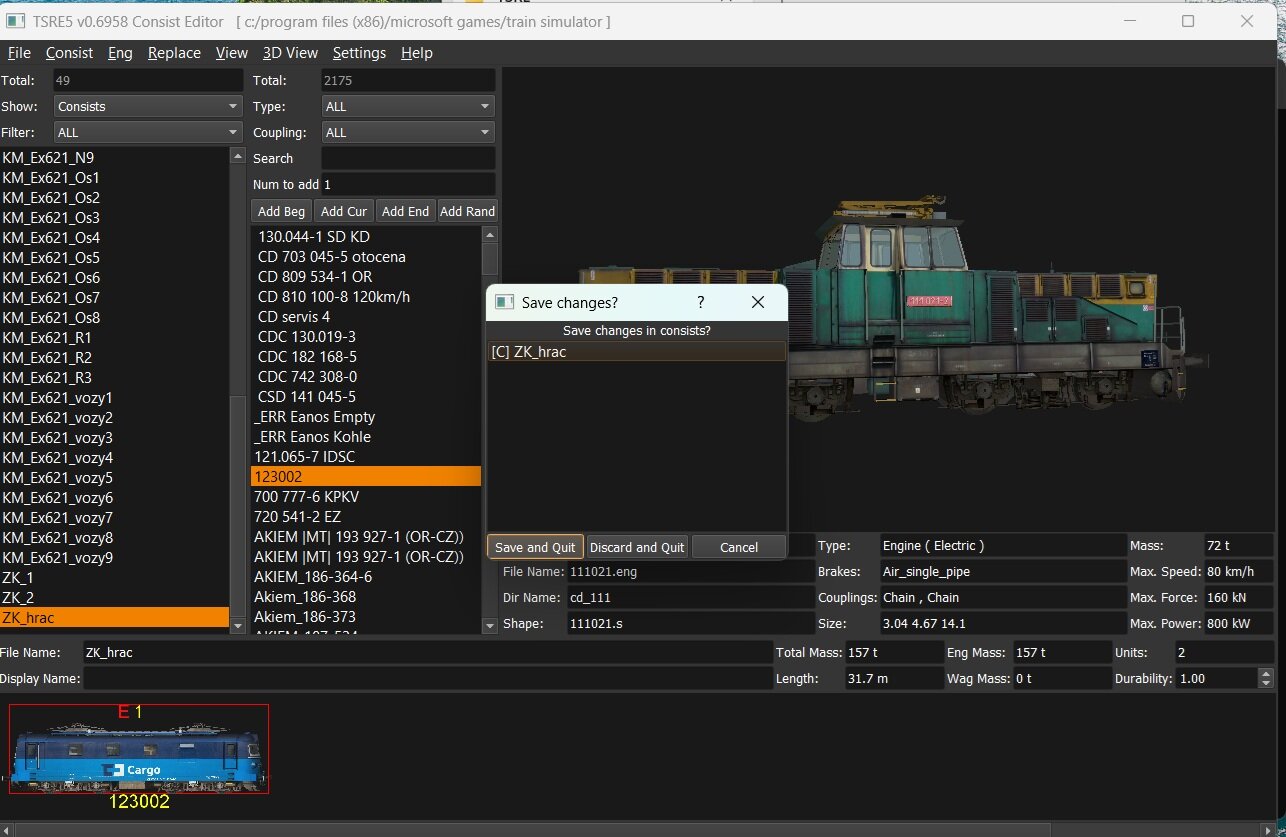Click the Search input field
This screenshot has height=837, width=1286.
coord(408,158)
